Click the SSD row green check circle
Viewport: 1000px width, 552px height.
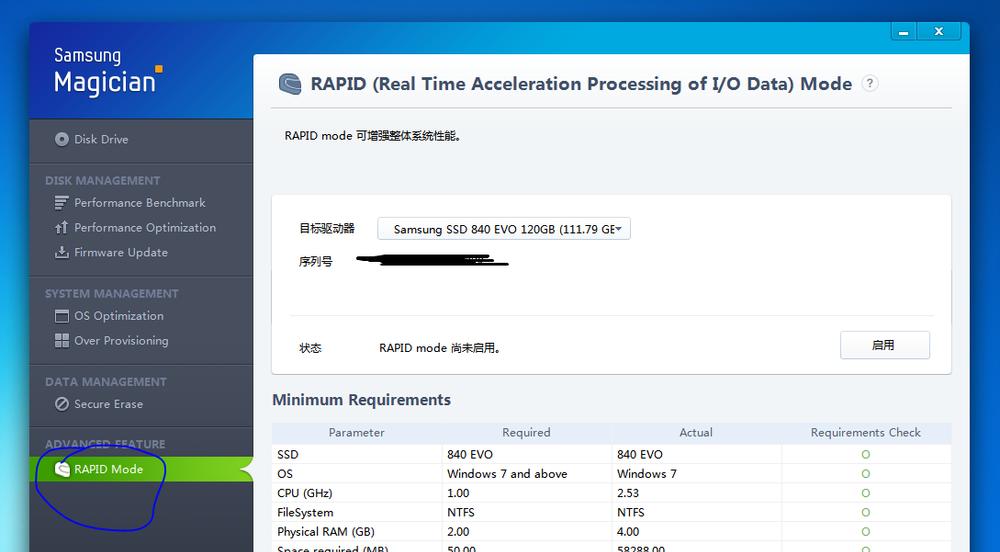(865, 454)
